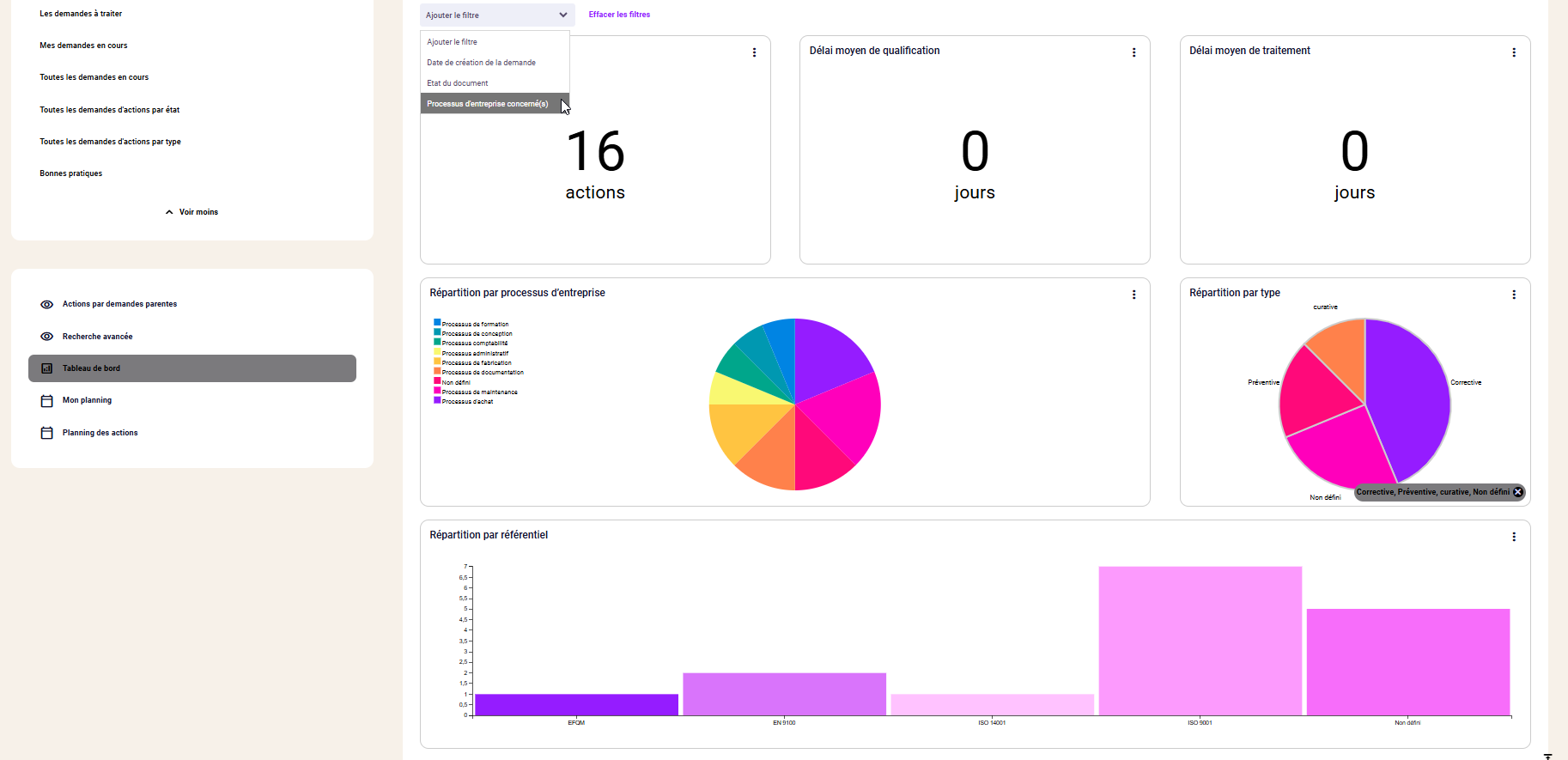
Task: Click the eye icon beside Recherche avancée
Action: click(x=47, y=337)
